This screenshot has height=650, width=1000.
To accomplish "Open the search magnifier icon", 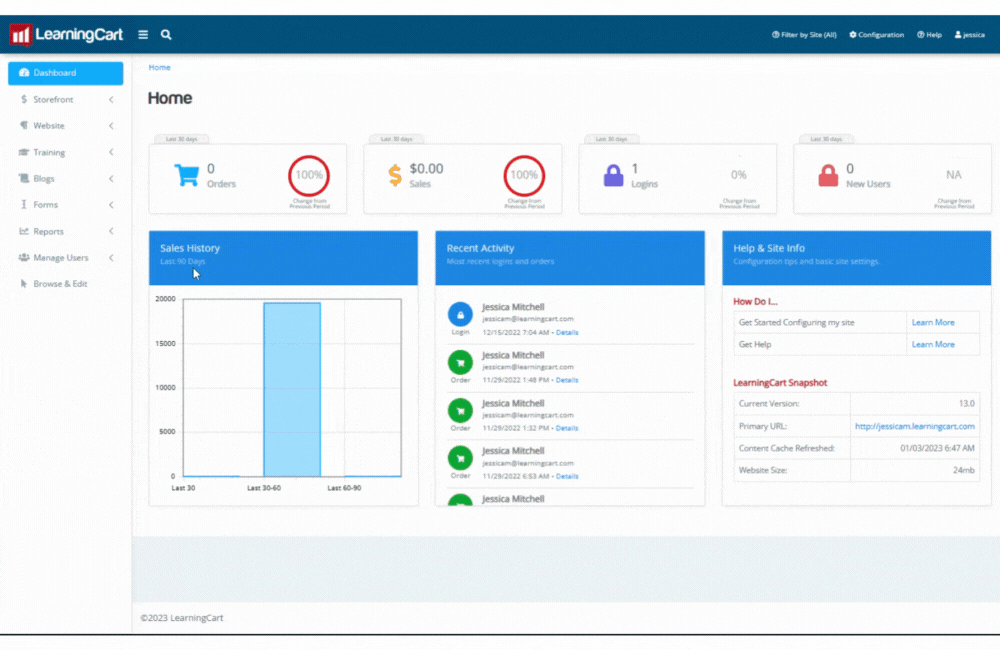I will coord(166,34).
